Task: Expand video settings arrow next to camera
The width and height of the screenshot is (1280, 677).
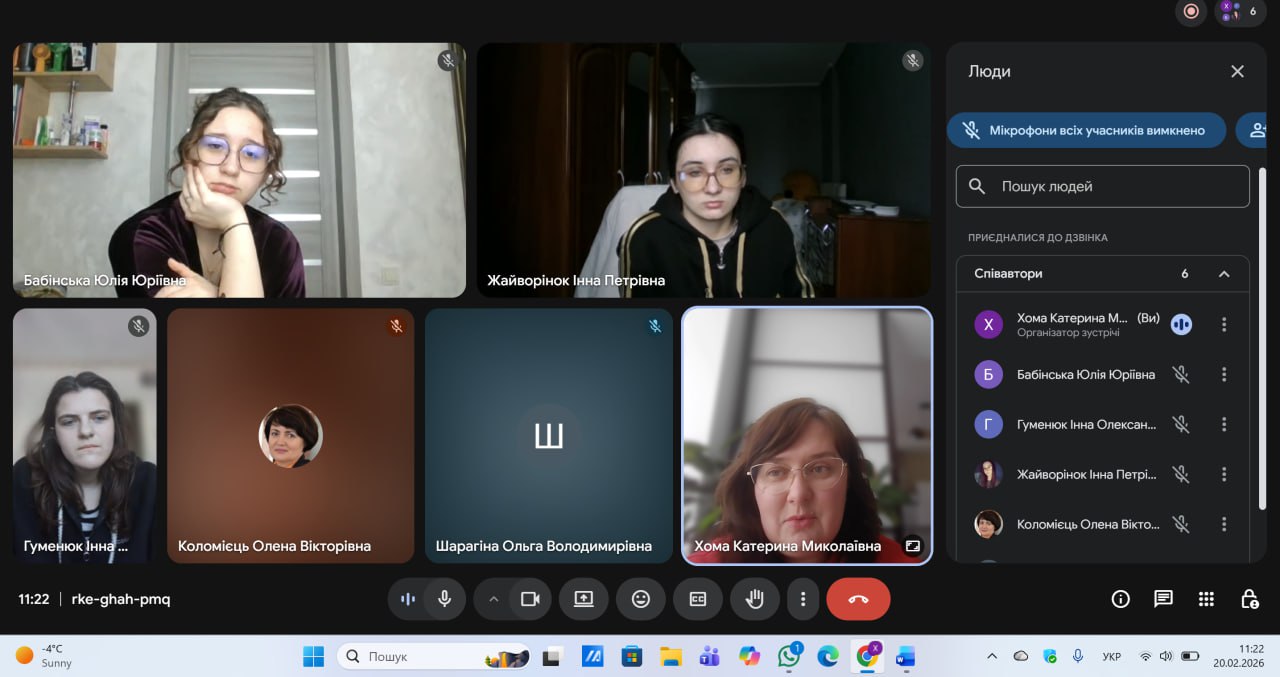Action: pyautogui.click(x=493, y=599)
